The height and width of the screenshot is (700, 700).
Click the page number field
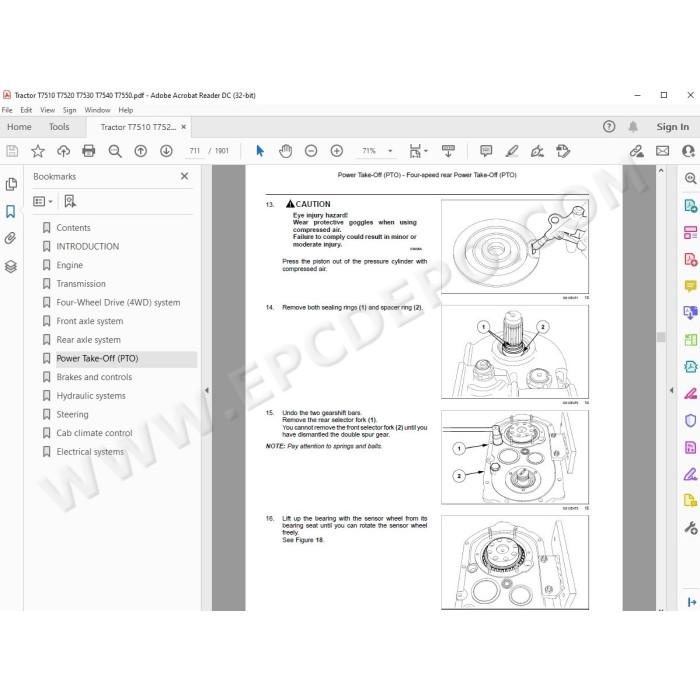click(x=195, y=151)
